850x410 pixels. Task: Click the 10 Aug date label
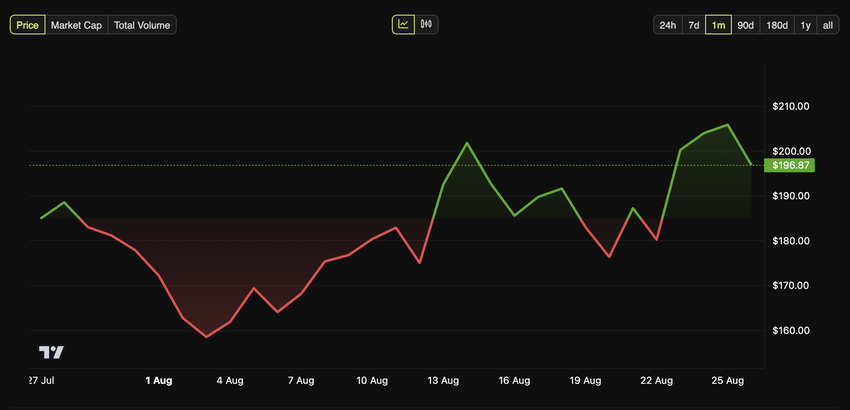tap(372, 381)
